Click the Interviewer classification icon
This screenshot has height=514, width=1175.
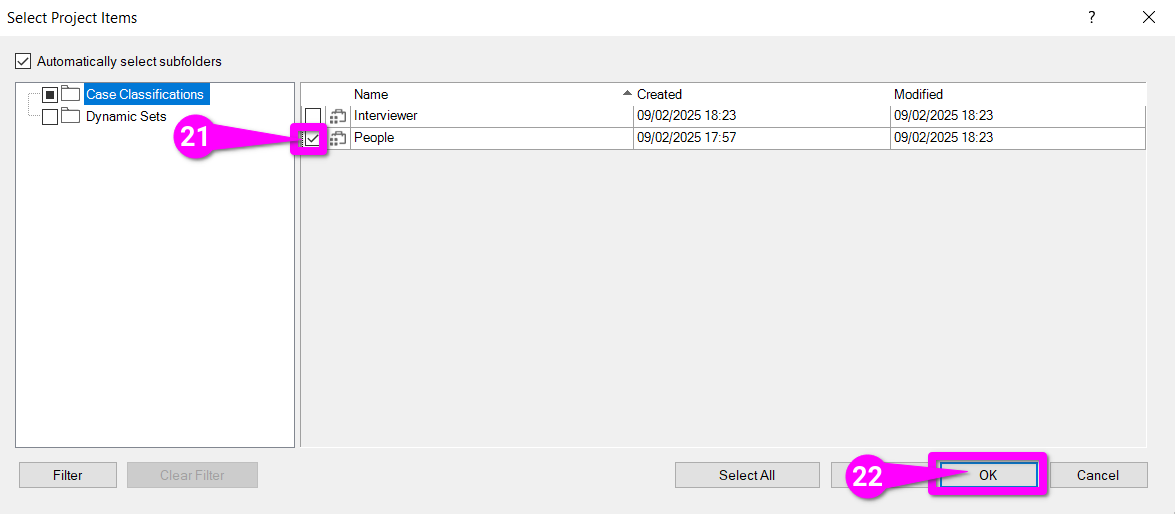(x=338, y=116)
